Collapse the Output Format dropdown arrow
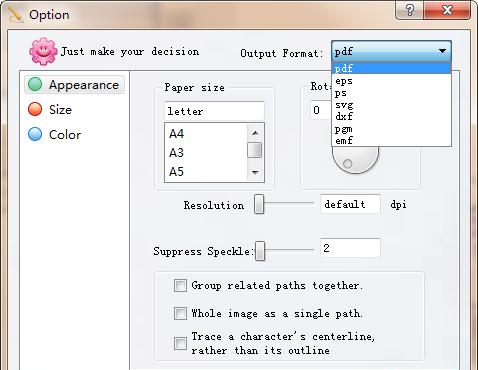478x370 pixels. coord(442,51)
